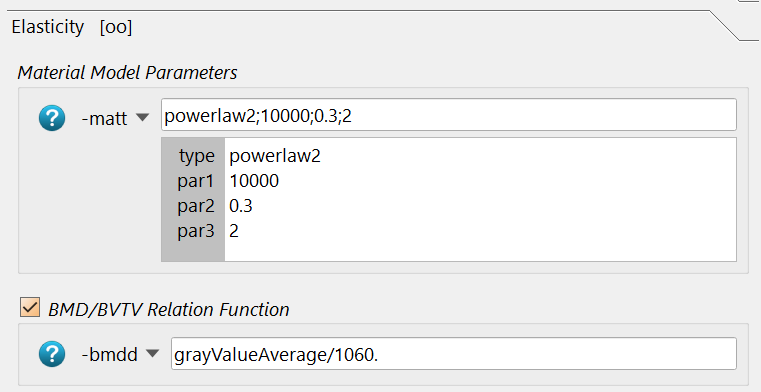Expand the -bmdd dropdown arrow
This screenshot has height=392, width=761.
tap(152, 354)
